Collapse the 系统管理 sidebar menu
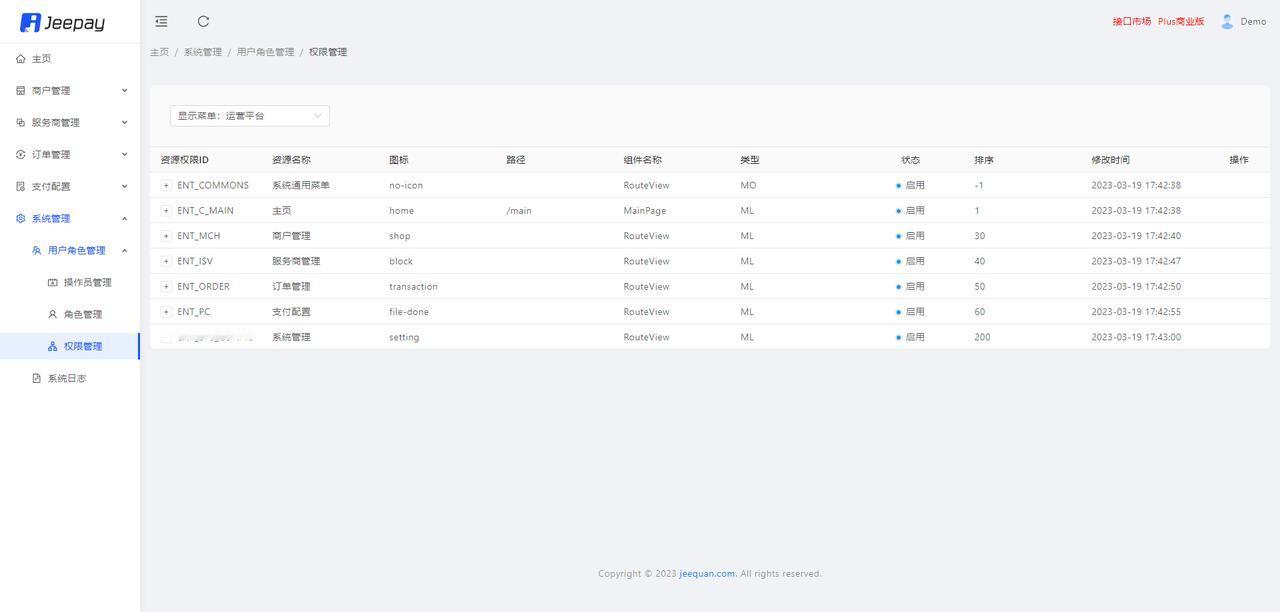This screenshot has height=612, width=1280. click(70, 219)
